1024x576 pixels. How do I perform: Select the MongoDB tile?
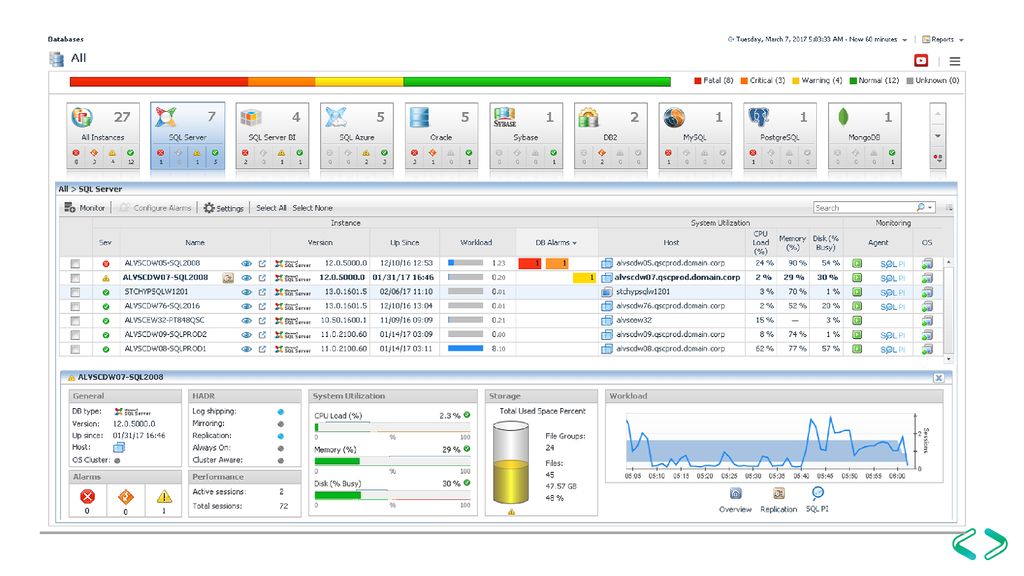click(865, 136)
